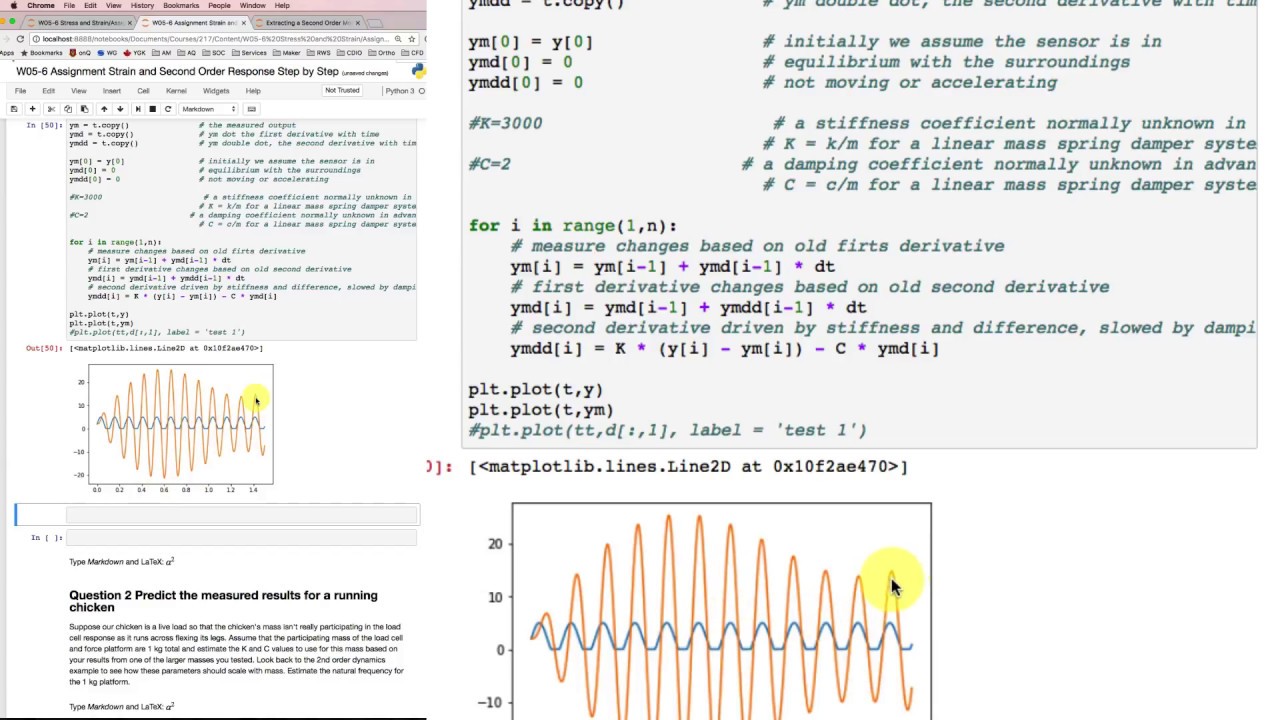Select the 'Question 2 Predict the measured results' heading
The height and width of the screenshot is (720, 1280).
pyautogui.click(x=223, y=601)
